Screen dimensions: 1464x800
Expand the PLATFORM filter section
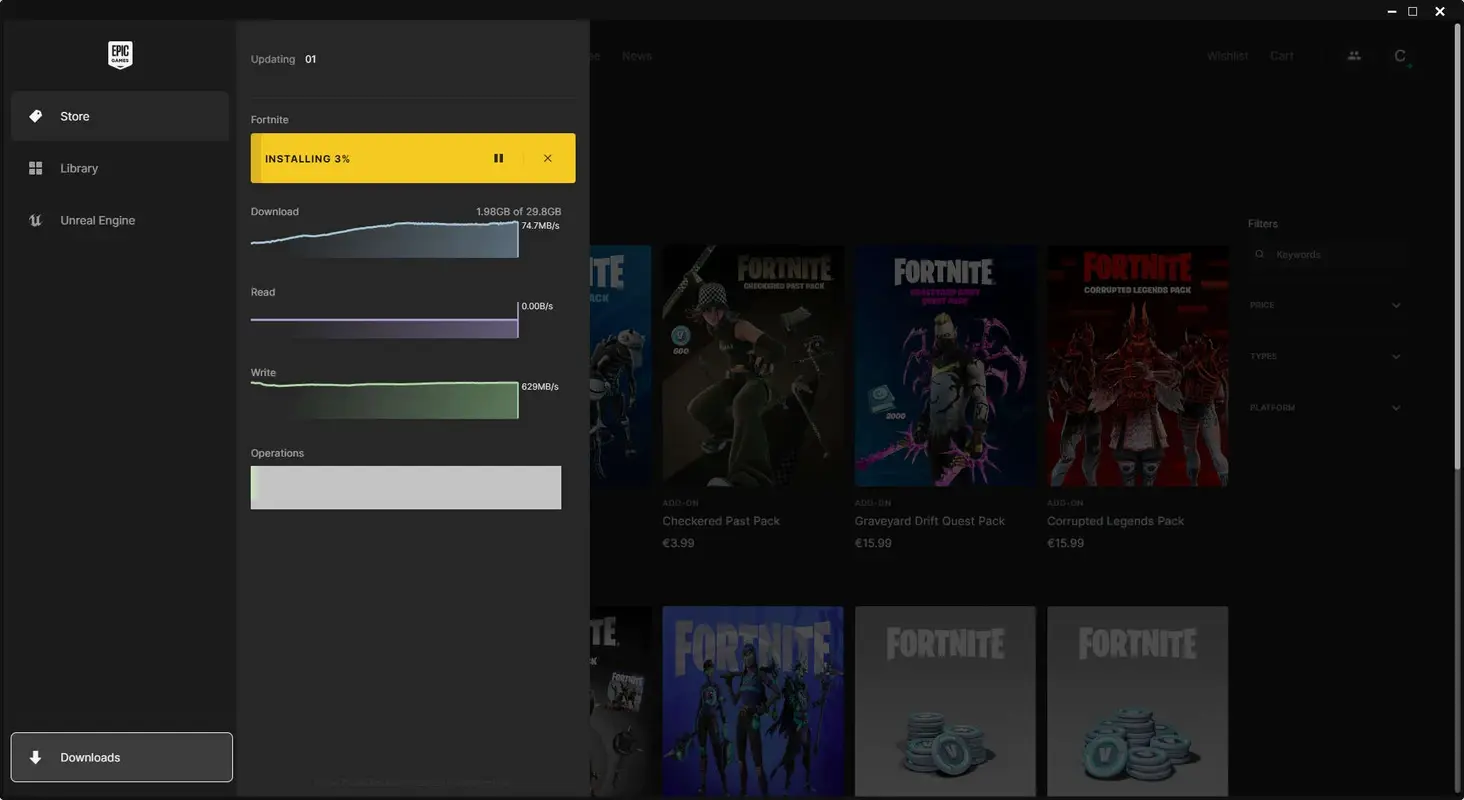pyautogui.click(x=1395, y=407)
